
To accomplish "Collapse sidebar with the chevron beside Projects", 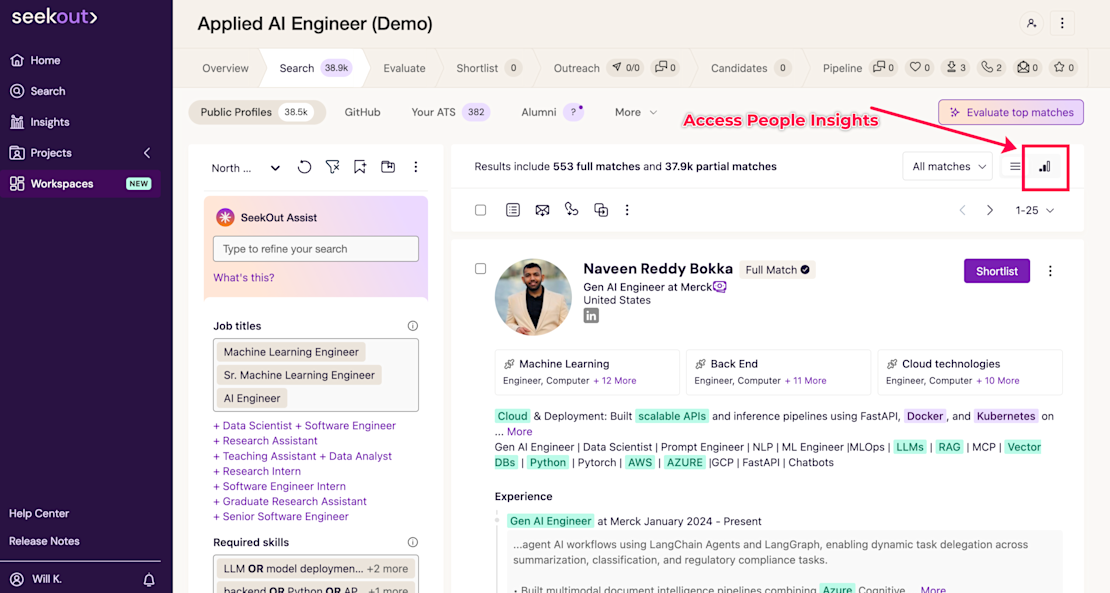I will (147, 153).
